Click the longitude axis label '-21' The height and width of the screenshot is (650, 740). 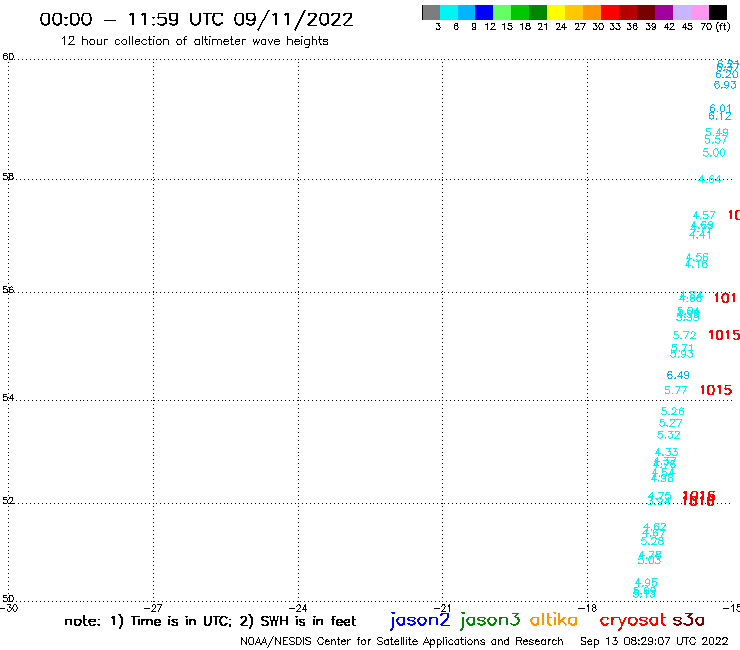coord(442,608)
